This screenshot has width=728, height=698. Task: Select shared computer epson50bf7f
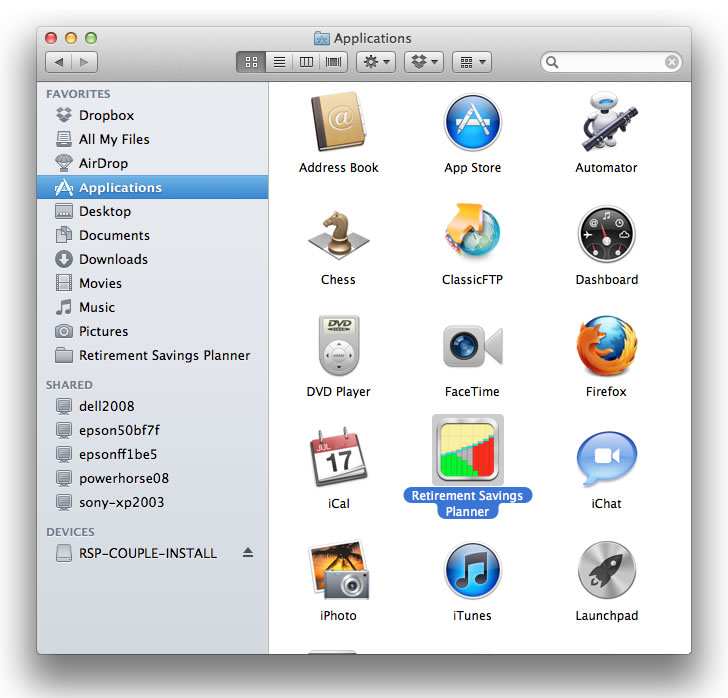click(x=152, y=431)
